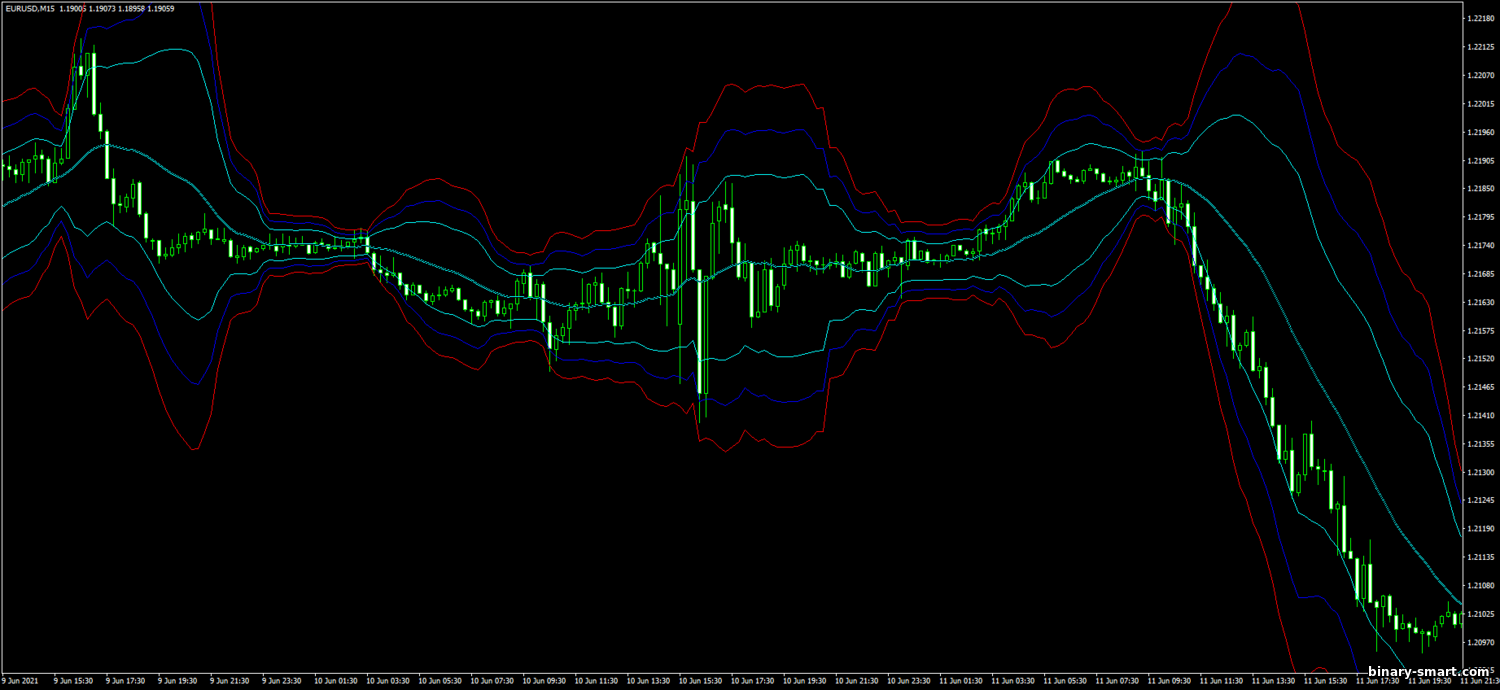
Task: Click the 9 Jun 2021 date label
Action: (21, 681)
